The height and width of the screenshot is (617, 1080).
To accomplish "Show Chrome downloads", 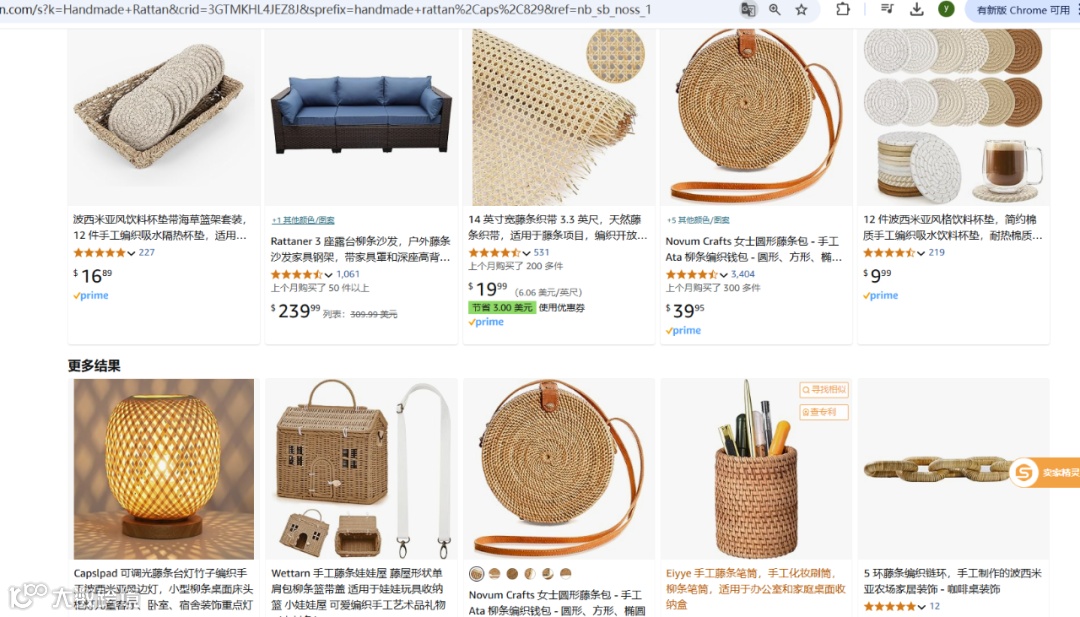I will point(917,9).
